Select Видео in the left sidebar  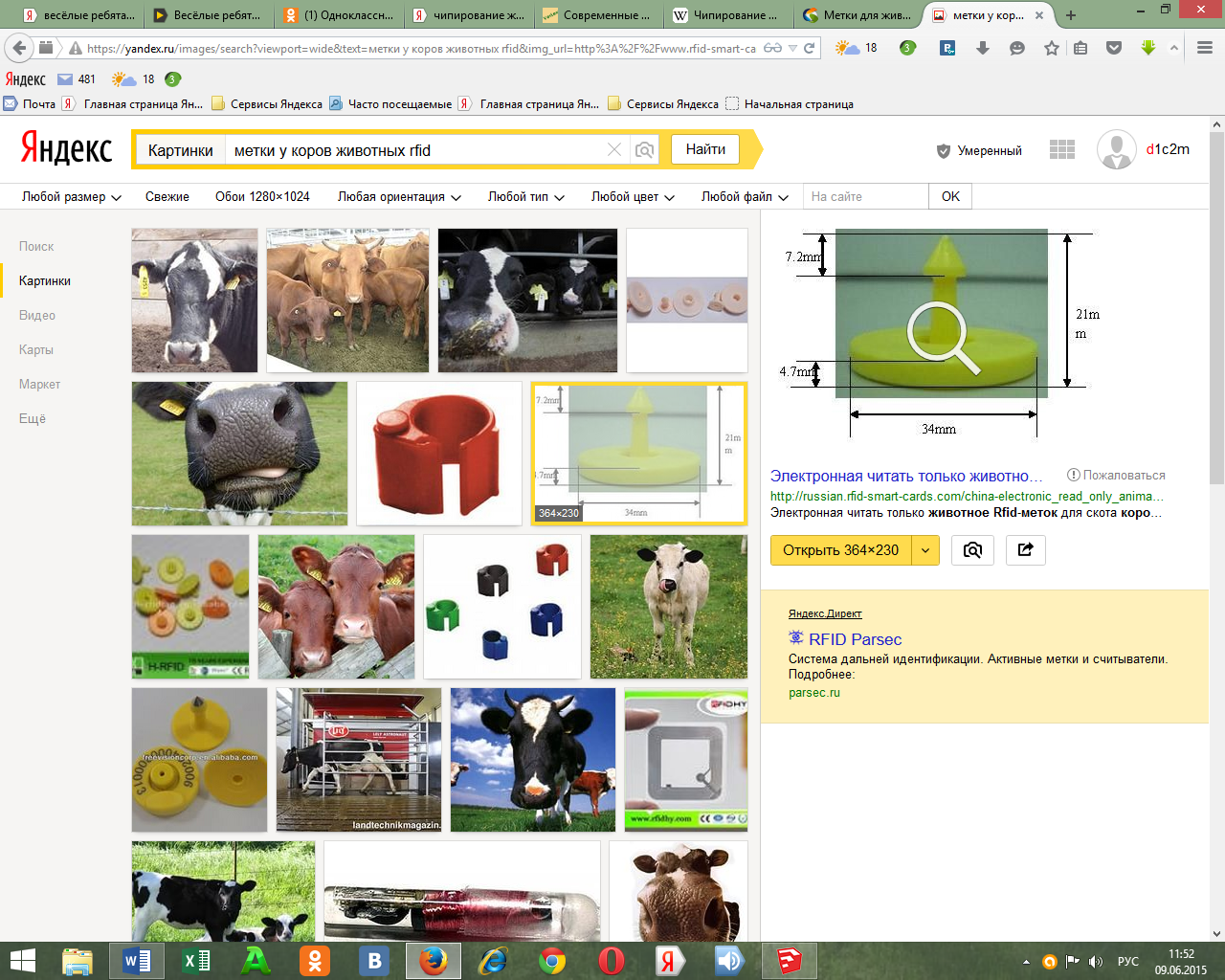37,315
